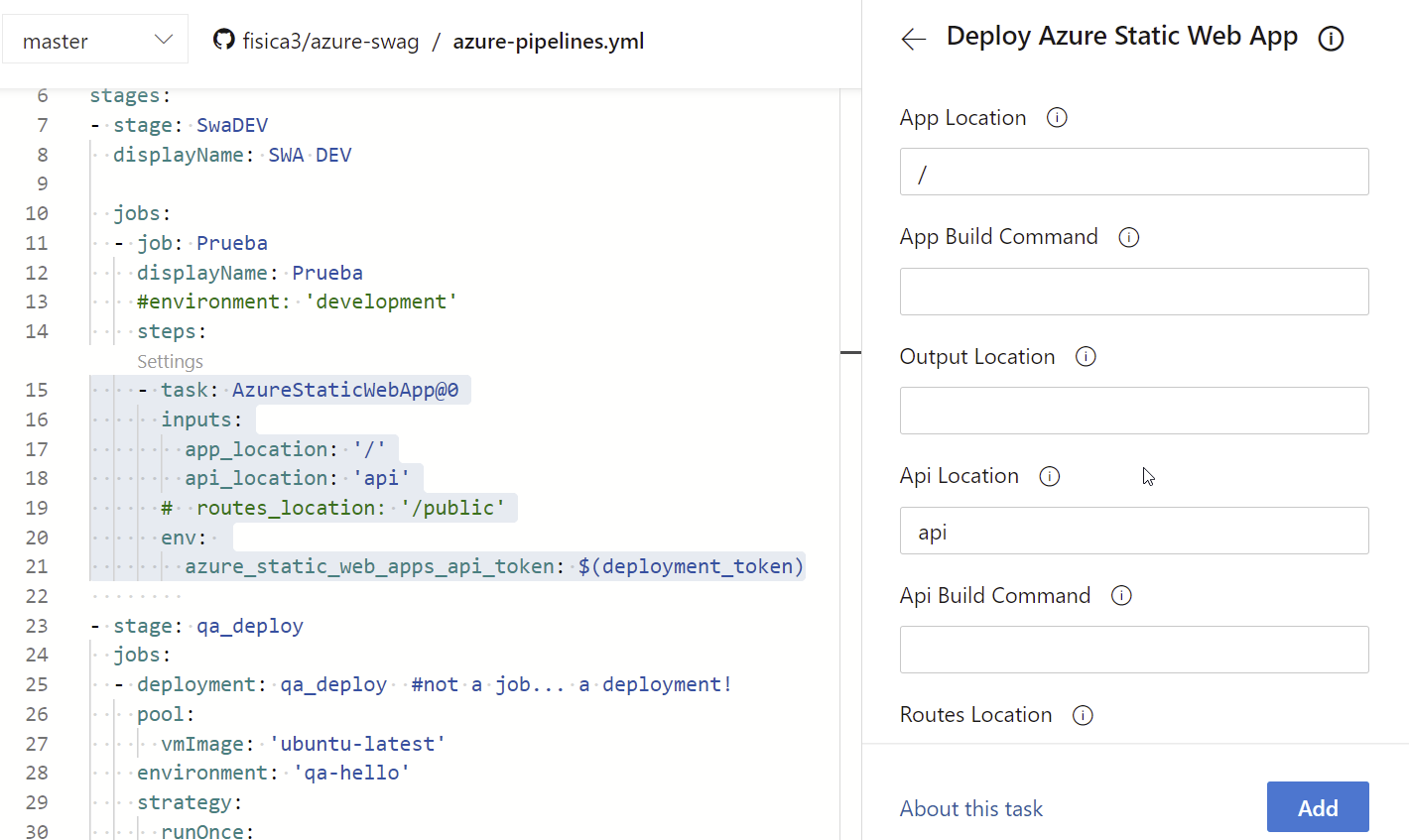Click the commented routes_location line
1409x840 pixels.
[x=333, y=508]
